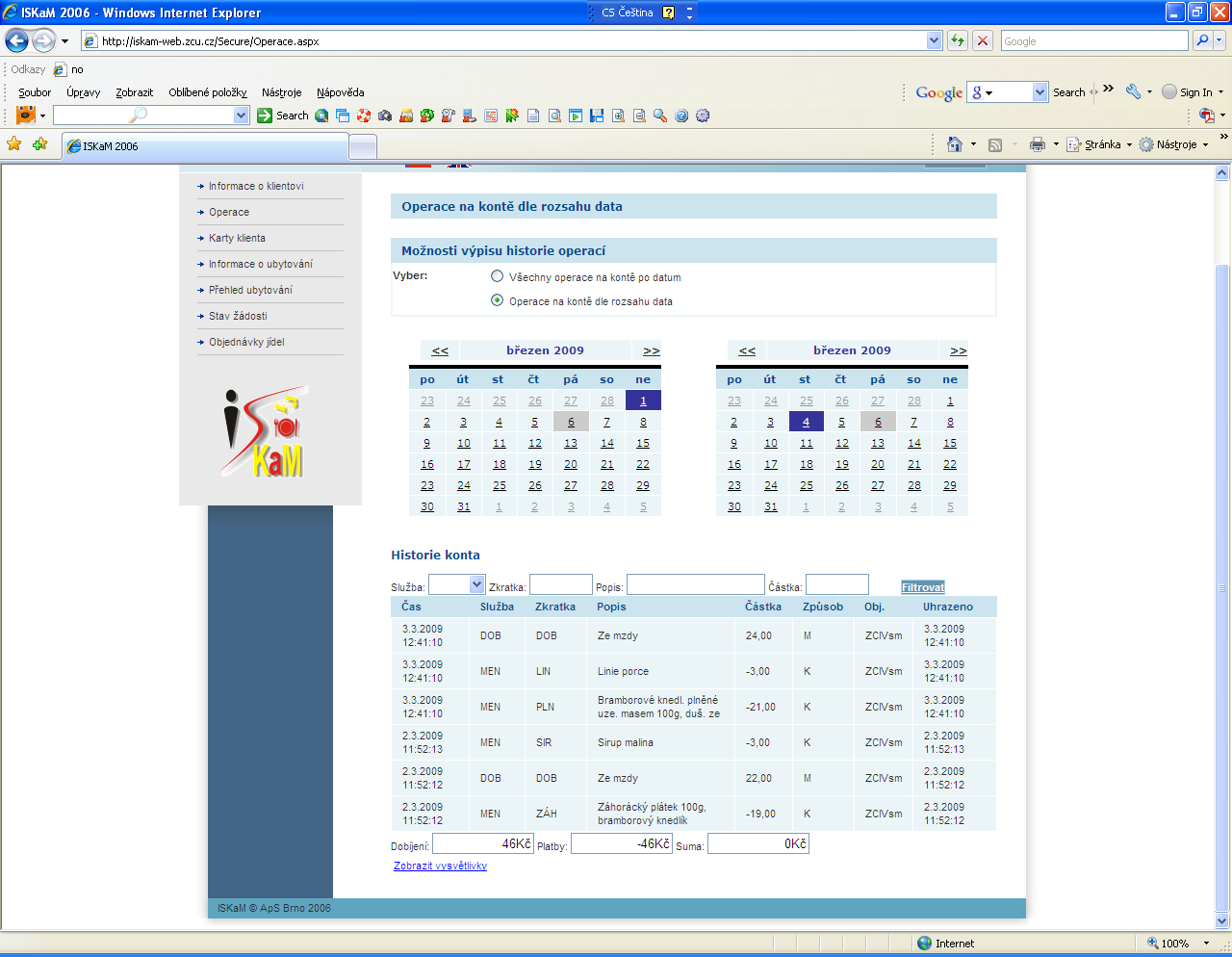Screen dimensions: 1232x957
Task: Click the RSS feeds icon
Action: coord(995,144)
